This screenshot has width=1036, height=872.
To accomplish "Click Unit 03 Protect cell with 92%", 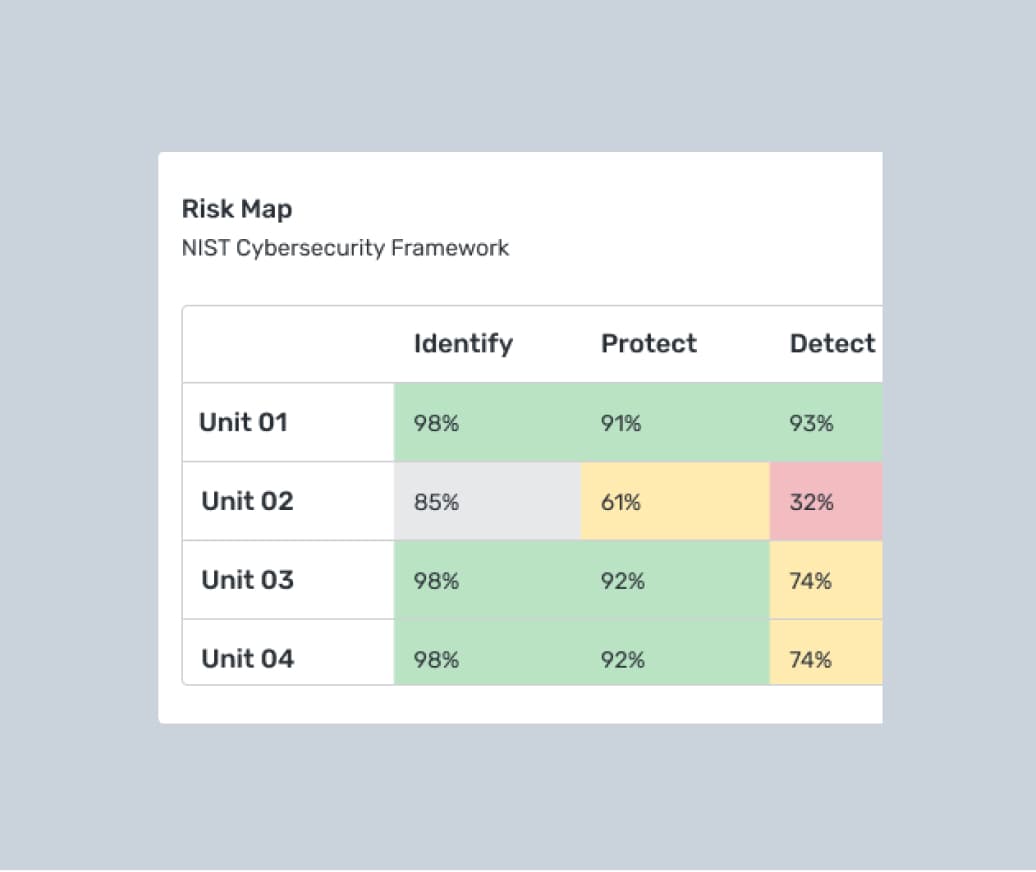I will tap(675, 580).
